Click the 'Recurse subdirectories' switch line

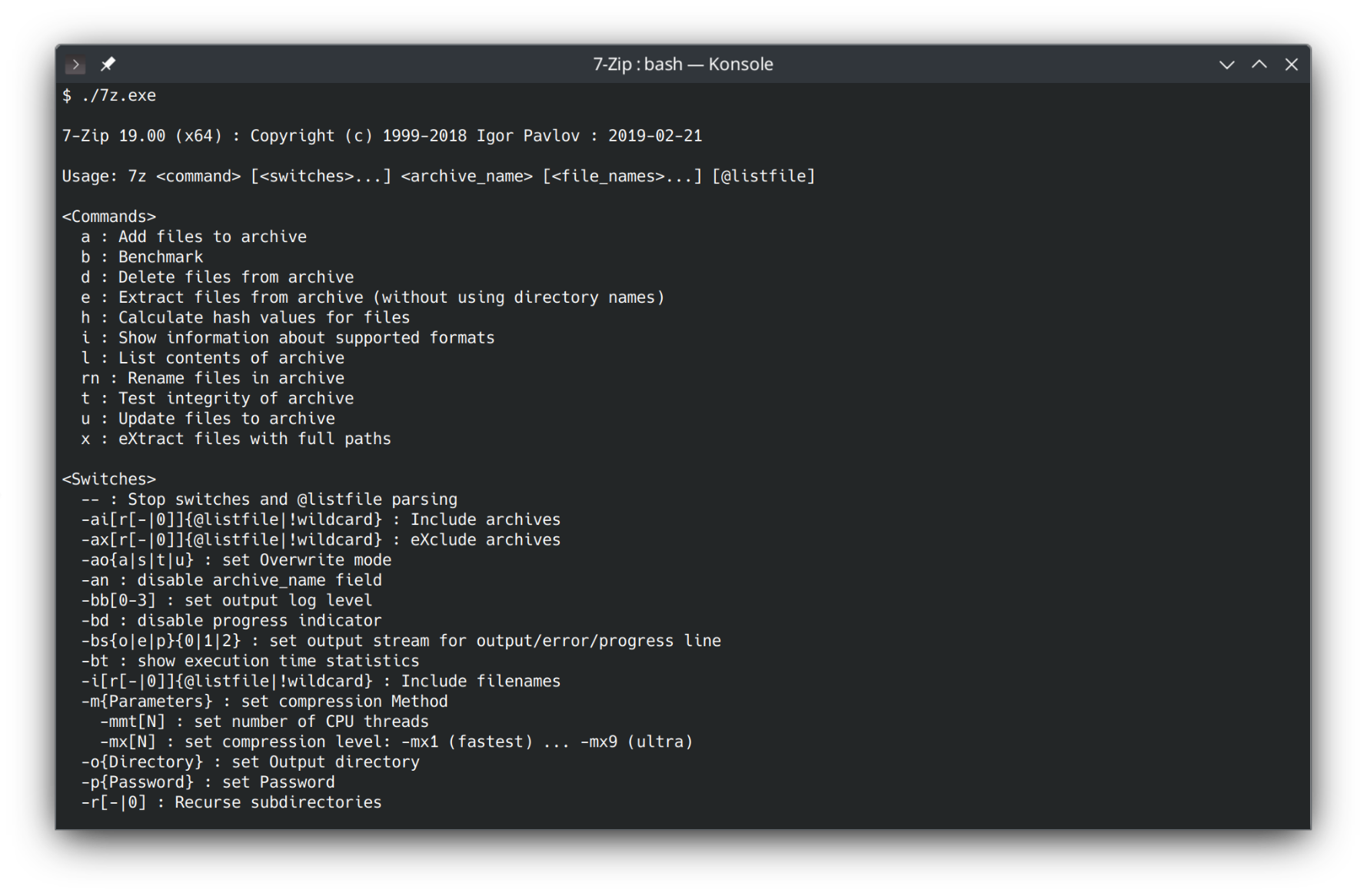[231, 802]
